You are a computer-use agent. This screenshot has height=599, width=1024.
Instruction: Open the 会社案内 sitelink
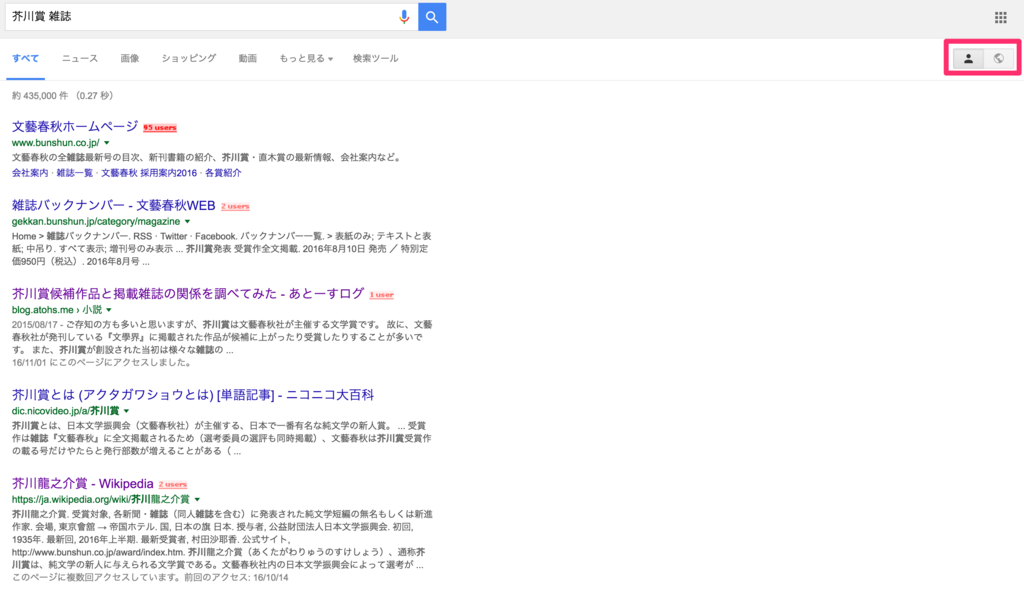[30, 173]
